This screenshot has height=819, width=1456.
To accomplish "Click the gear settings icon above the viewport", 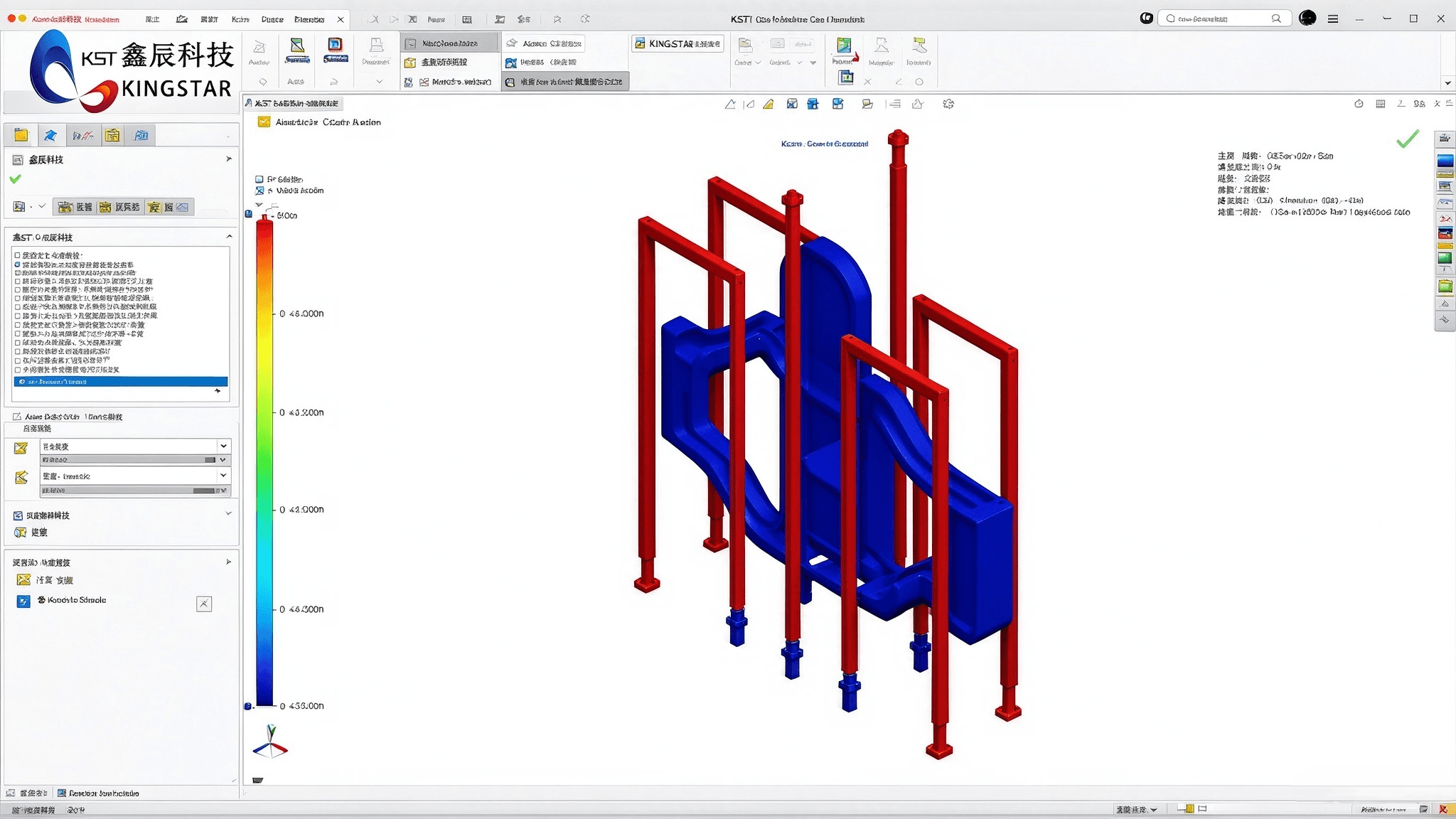I will pos(948,104).
